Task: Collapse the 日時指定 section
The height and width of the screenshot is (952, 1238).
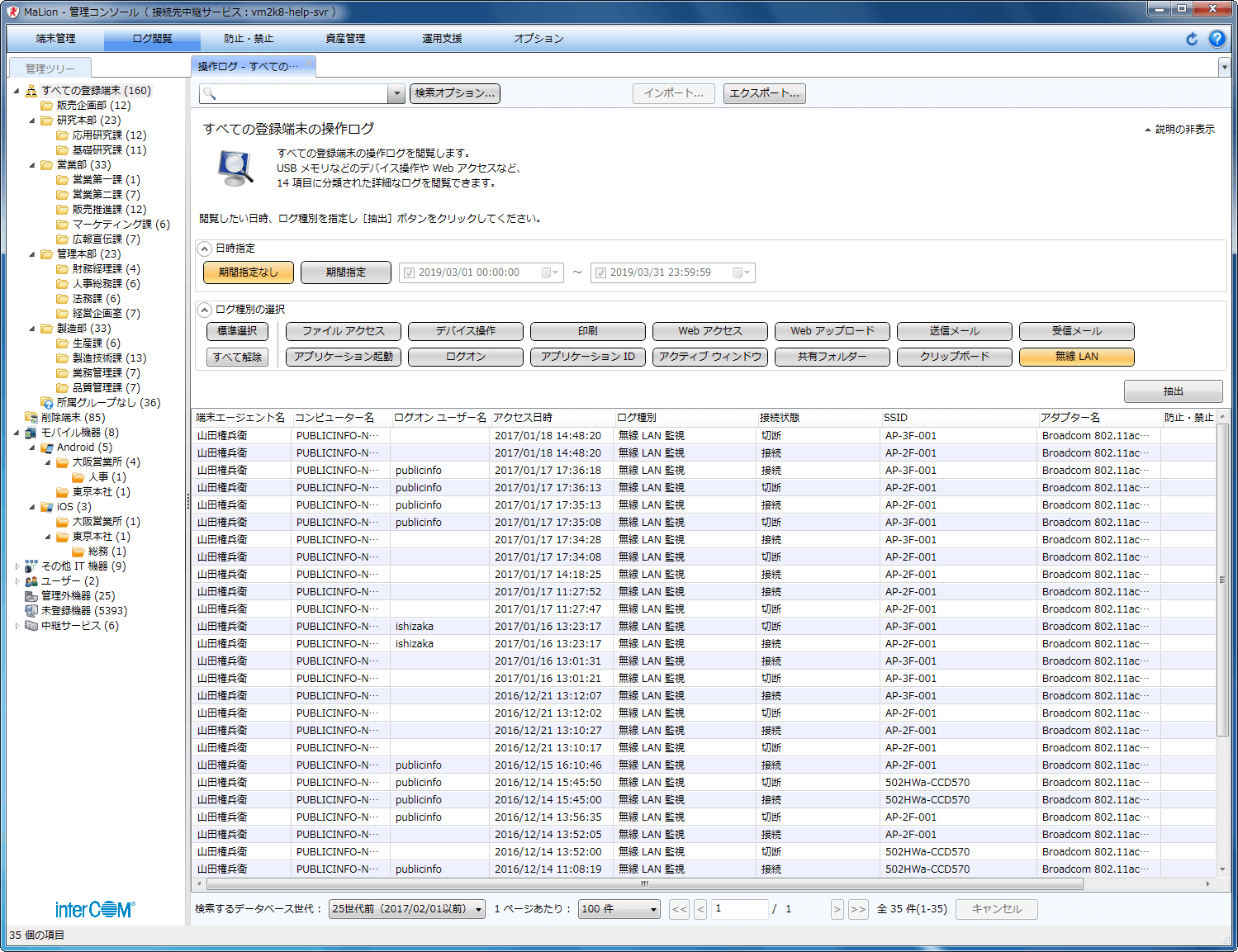Action: 205,249
